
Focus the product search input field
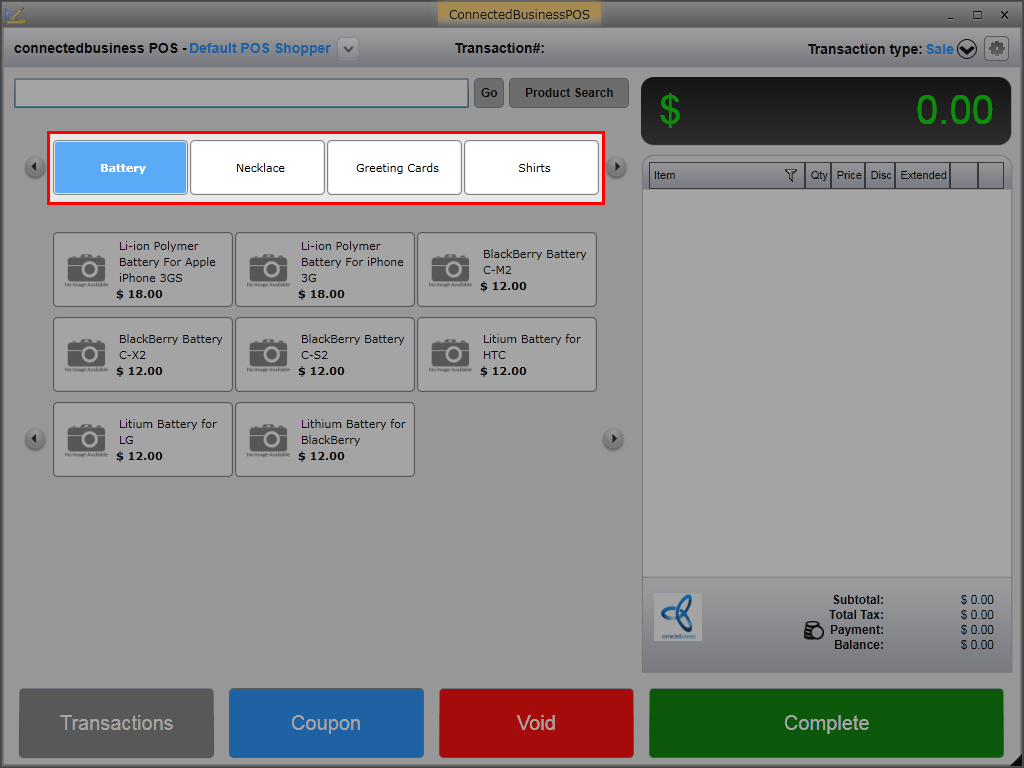(241, 93)
